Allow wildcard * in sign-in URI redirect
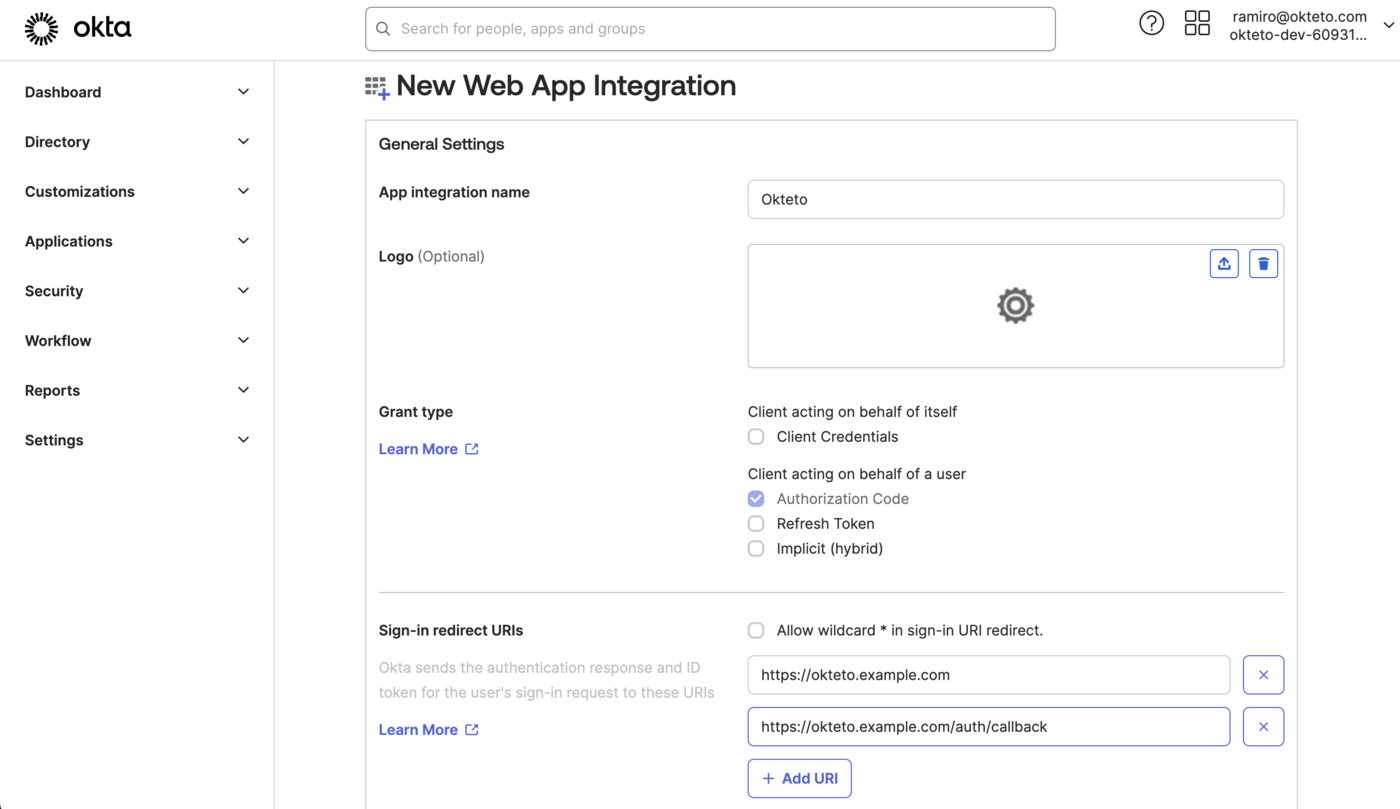Image resolution: width=1400 pixels, height=809 pixels. [755, 630]
